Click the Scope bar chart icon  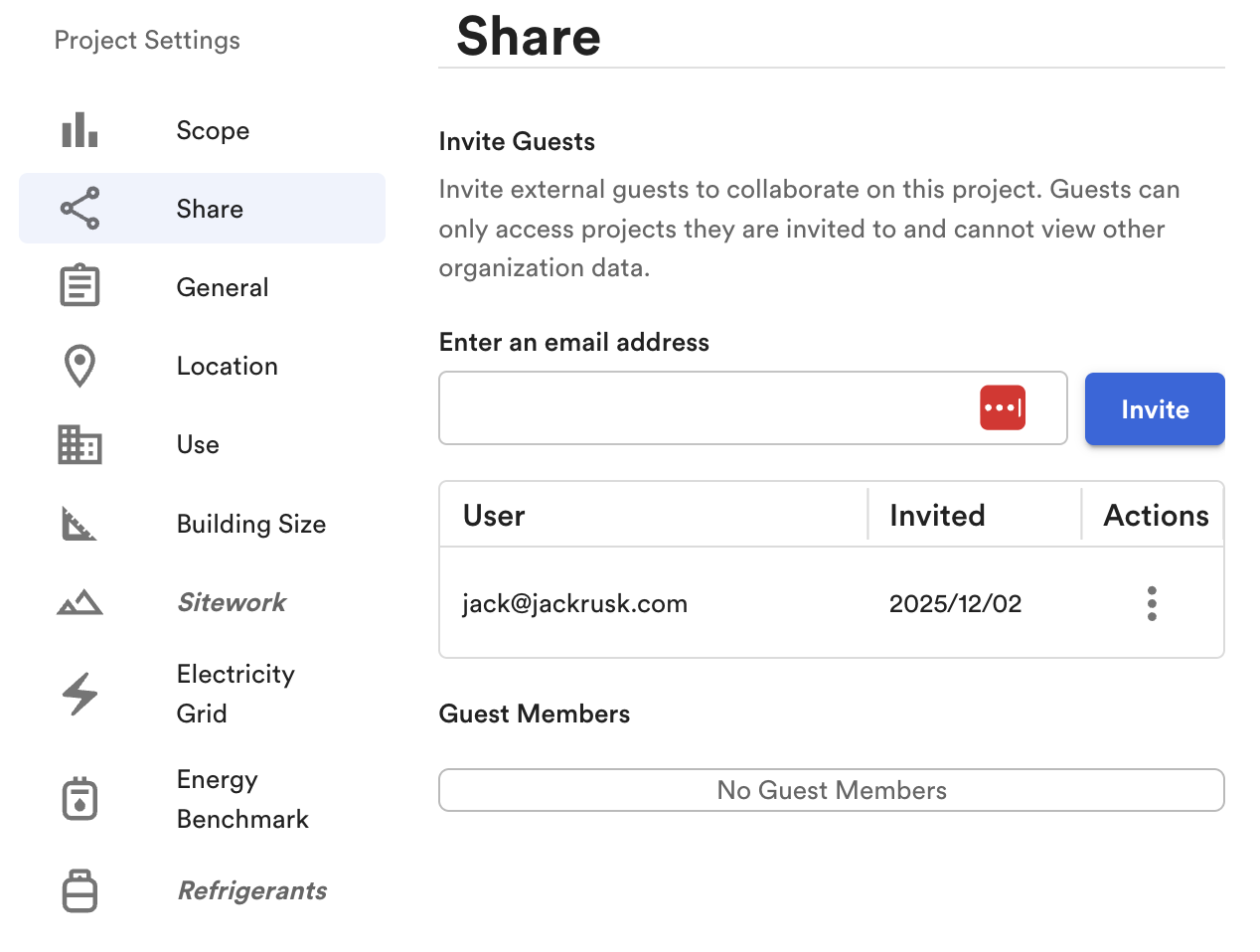pos(79,130)
